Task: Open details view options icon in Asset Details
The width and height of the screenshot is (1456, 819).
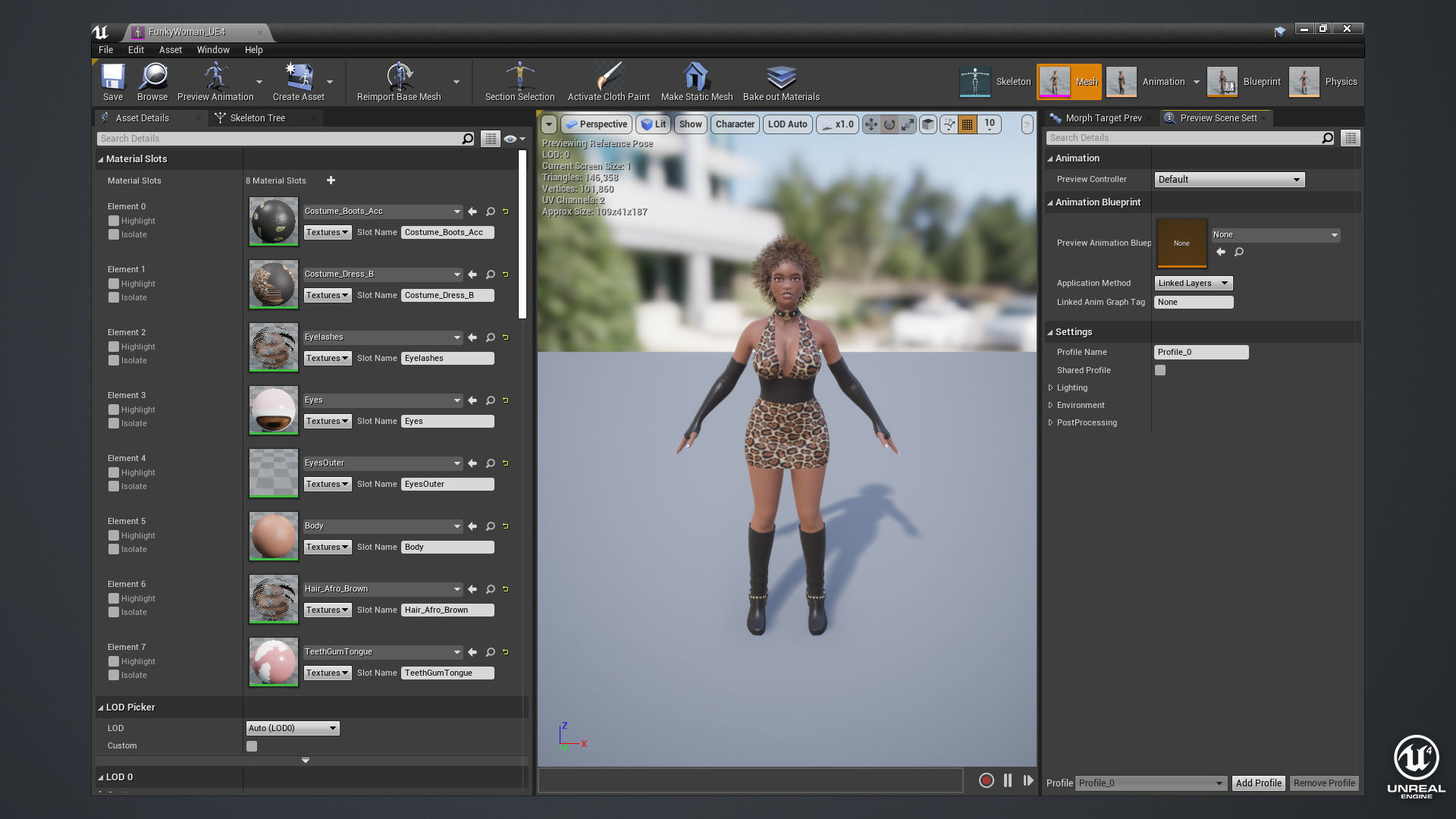Action: (x=491, y=139)
